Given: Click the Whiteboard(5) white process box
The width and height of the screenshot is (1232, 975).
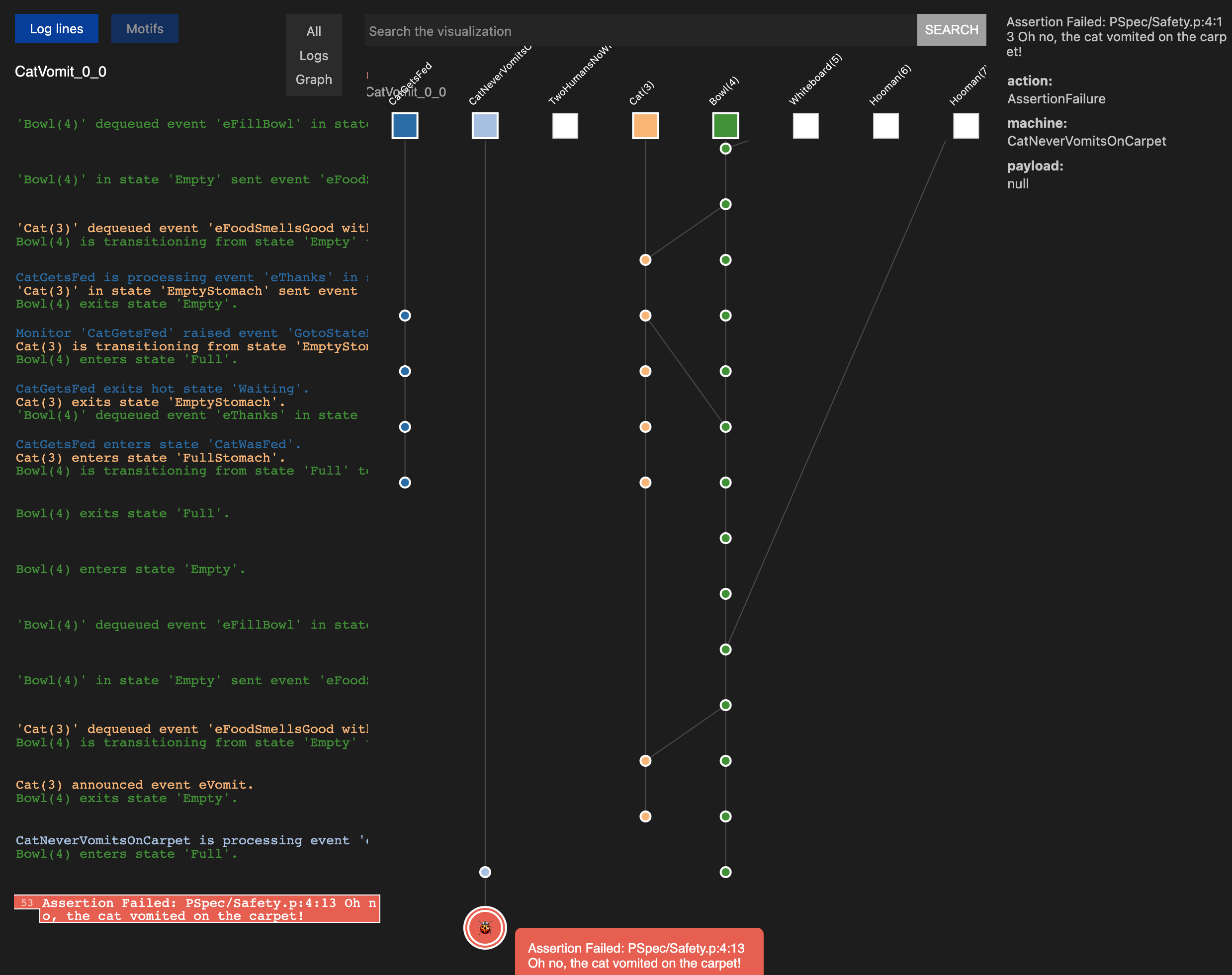Looking at the screenshot, I should [805, 126].
